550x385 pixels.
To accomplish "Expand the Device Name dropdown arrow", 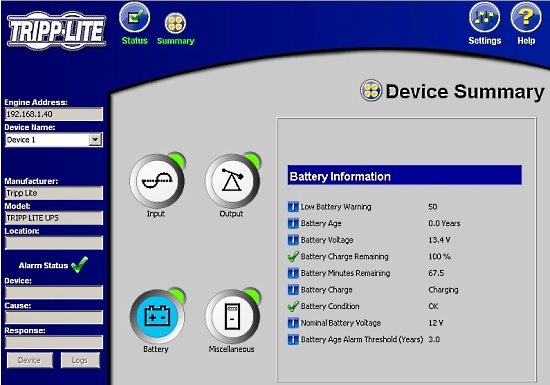I will [95, 140].
